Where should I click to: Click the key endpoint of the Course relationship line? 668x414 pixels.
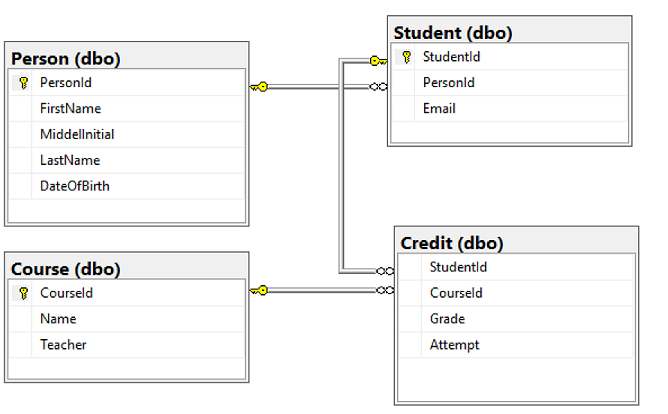(x=259, y=290)
